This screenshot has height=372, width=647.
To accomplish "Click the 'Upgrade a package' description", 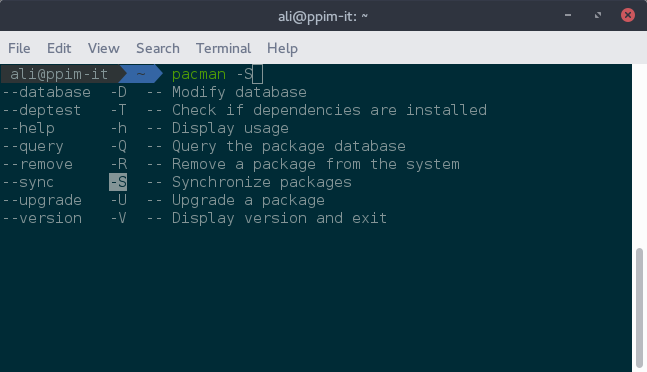I will (x=248, y=201).
